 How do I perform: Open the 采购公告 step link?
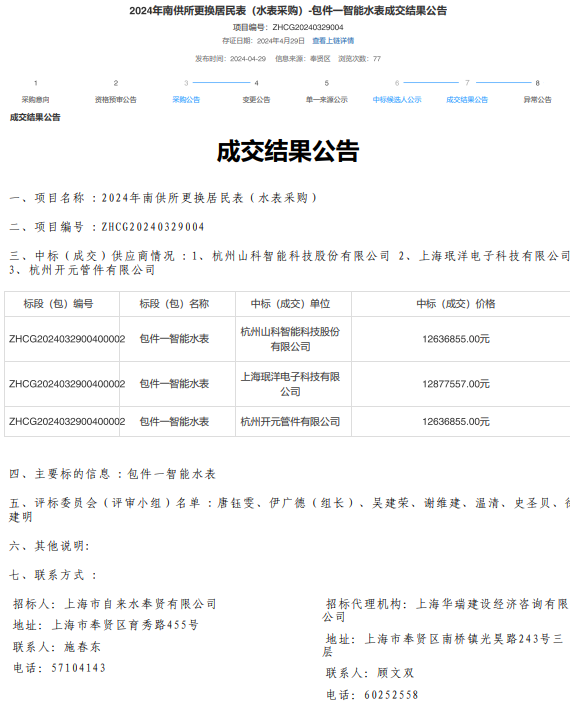click(186, 99)
